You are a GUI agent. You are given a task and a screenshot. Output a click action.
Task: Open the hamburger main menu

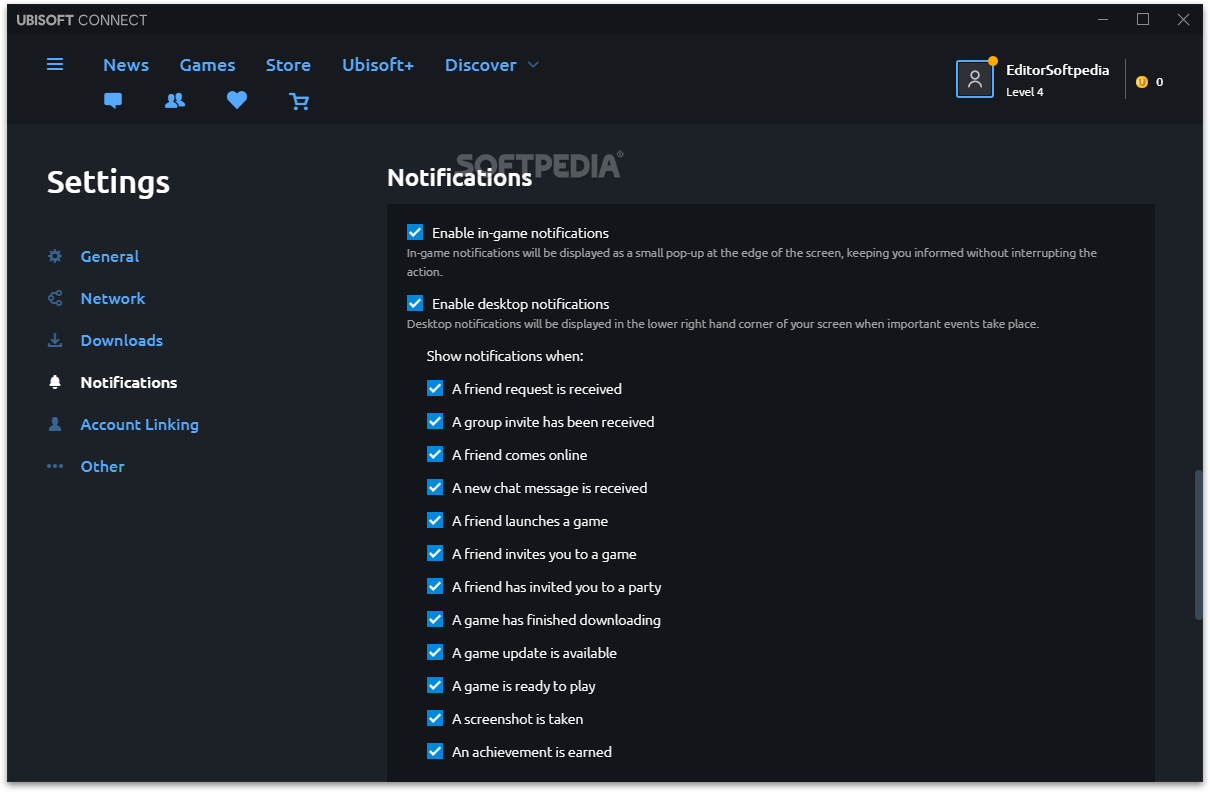coord(55,64)
